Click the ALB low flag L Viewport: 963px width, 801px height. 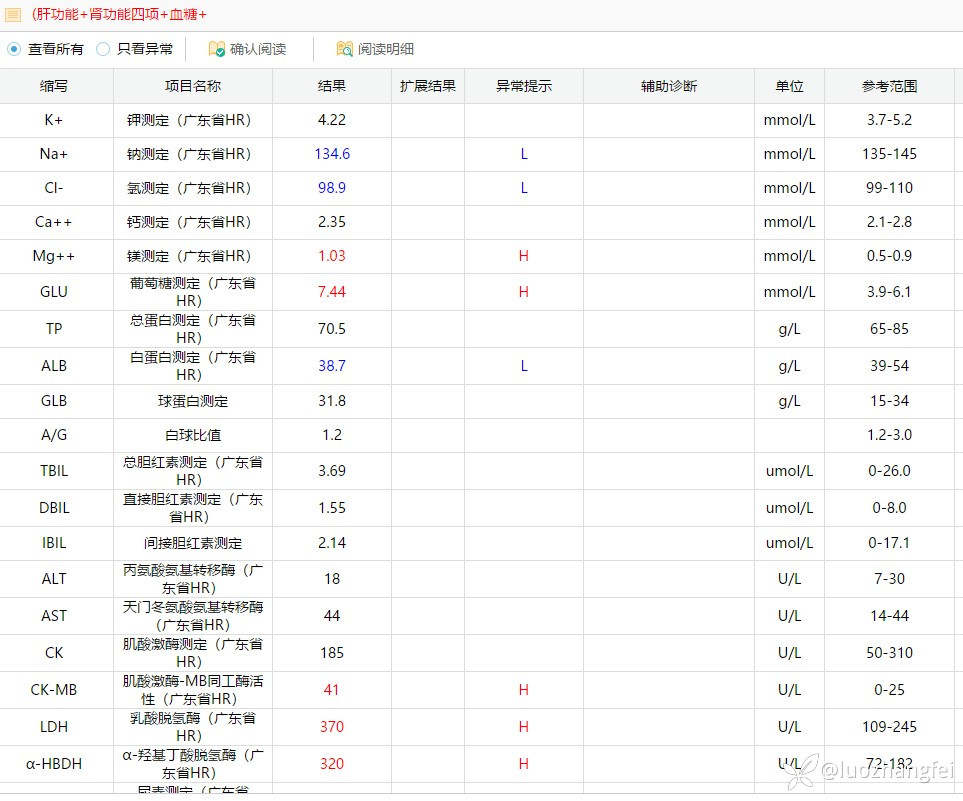pos(523,366)
